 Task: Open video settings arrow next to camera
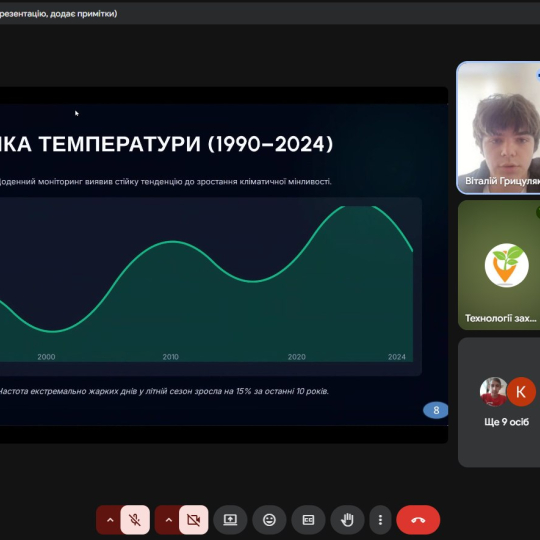168,520
